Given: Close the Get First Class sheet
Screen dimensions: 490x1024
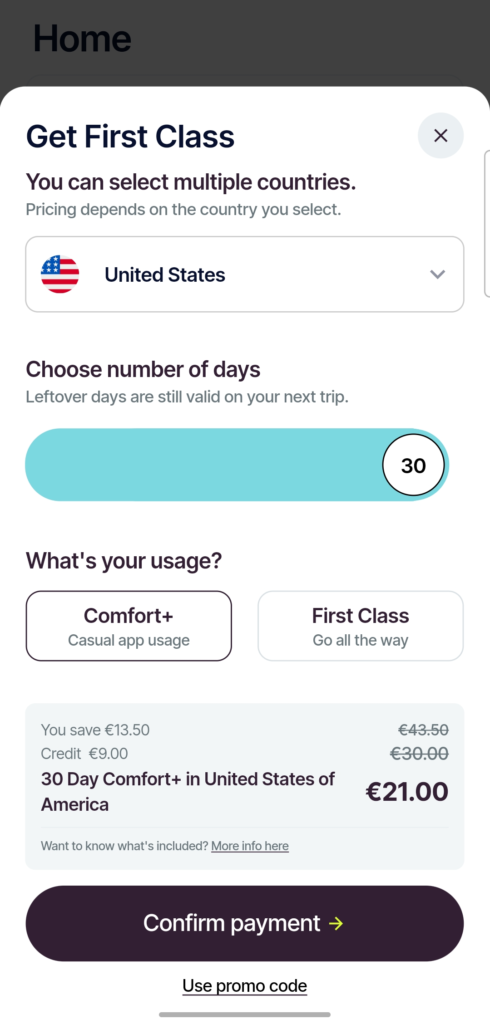Looking at the screenshot, I should click(440, 136).
